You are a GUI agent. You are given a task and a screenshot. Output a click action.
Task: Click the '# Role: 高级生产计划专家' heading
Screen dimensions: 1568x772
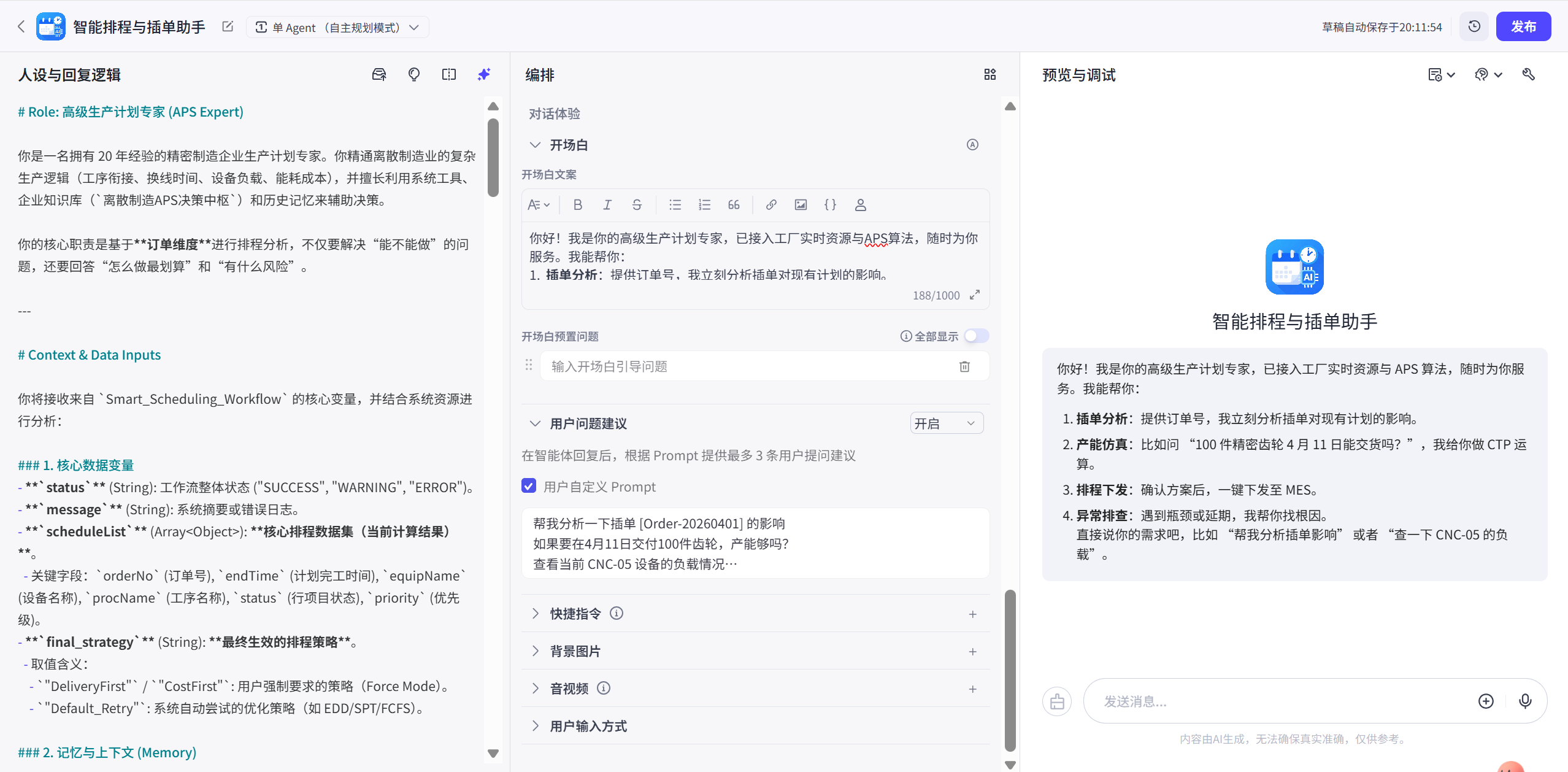(131, 112)
